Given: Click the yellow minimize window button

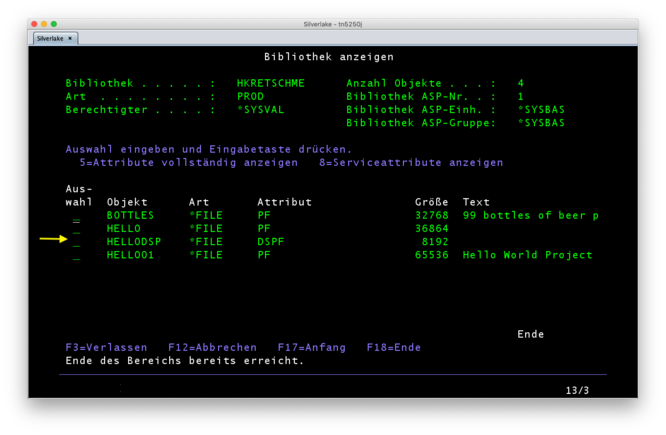Looking at the screenshot, I should coord(44,24).
